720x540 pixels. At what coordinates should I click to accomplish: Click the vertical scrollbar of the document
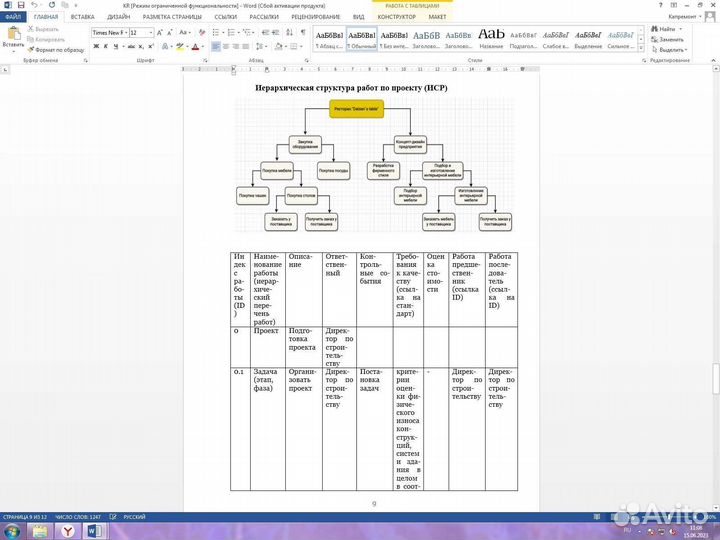pos(715,300)
